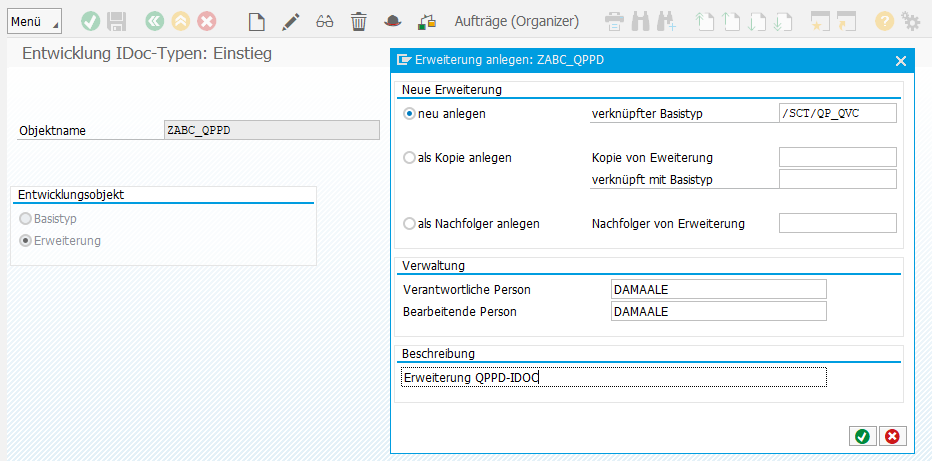Select the 'als Kopie anlegen' option

pos(409,158)
